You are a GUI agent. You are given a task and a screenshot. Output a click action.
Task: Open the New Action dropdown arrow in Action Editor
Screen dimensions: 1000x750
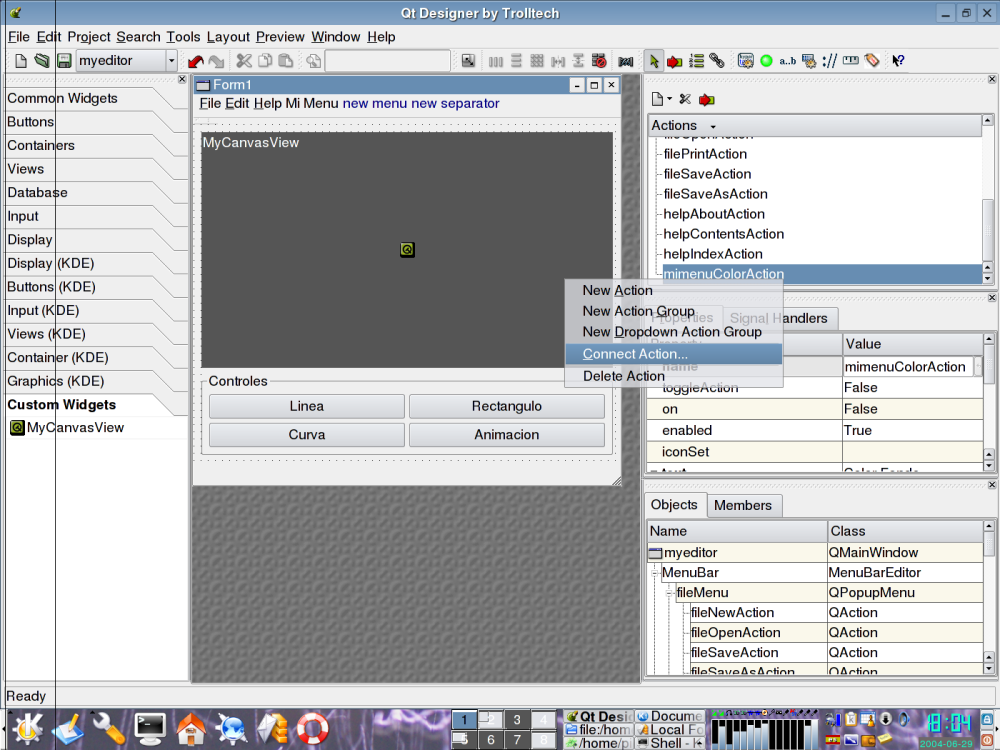669,99
